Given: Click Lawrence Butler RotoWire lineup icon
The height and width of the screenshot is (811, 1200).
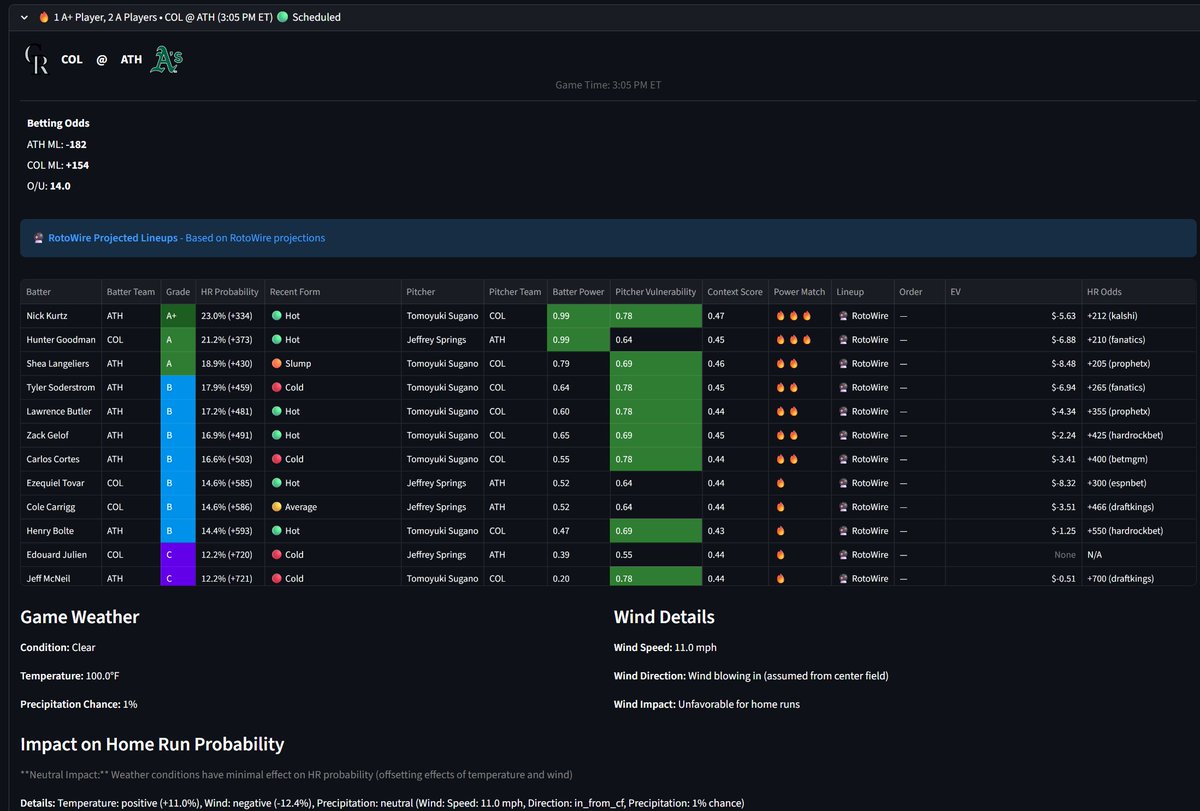Looking at the screenshot, I should click(843, 411).
